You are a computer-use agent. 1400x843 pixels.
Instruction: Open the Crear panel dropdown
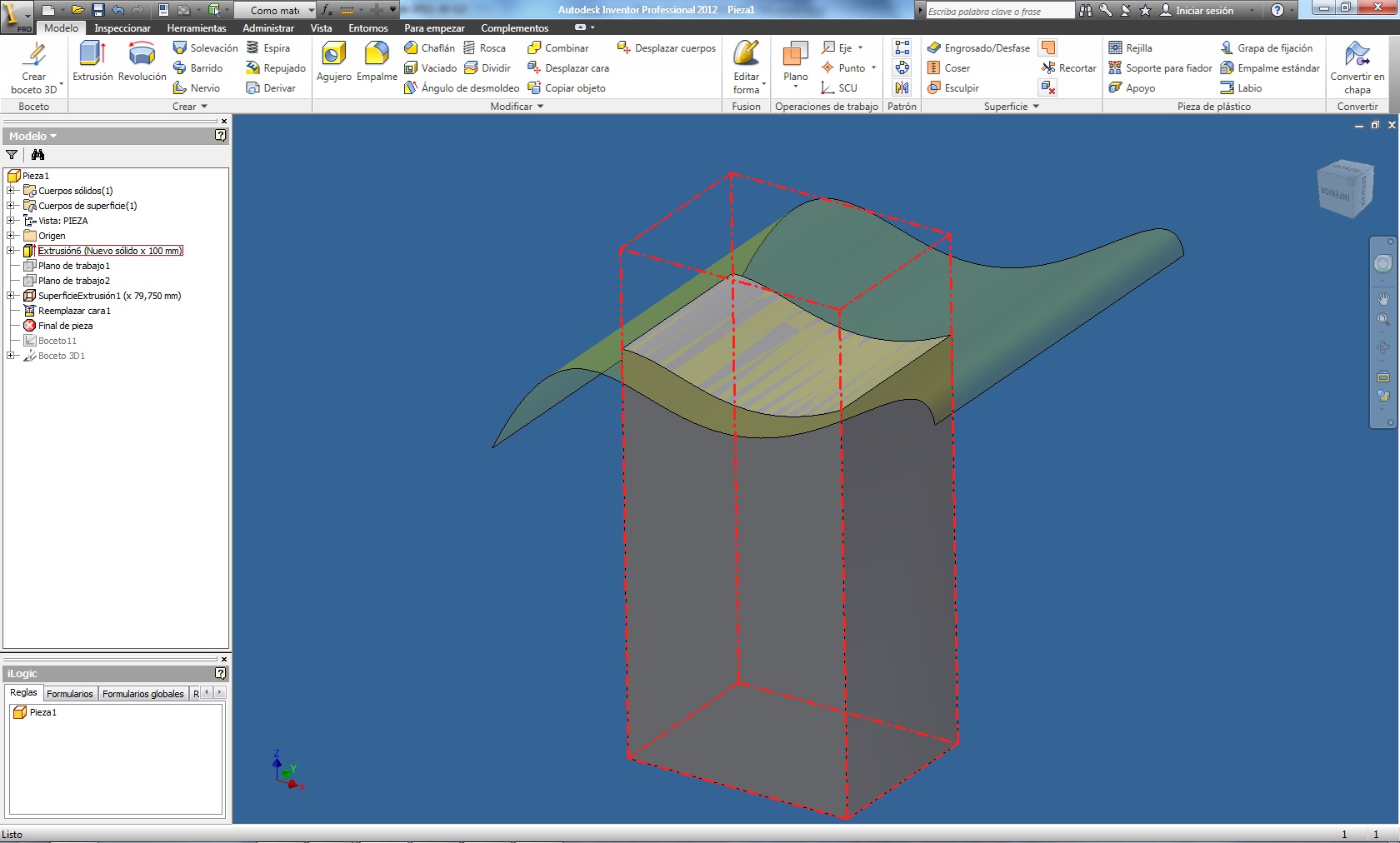click(x=190, y=107)
